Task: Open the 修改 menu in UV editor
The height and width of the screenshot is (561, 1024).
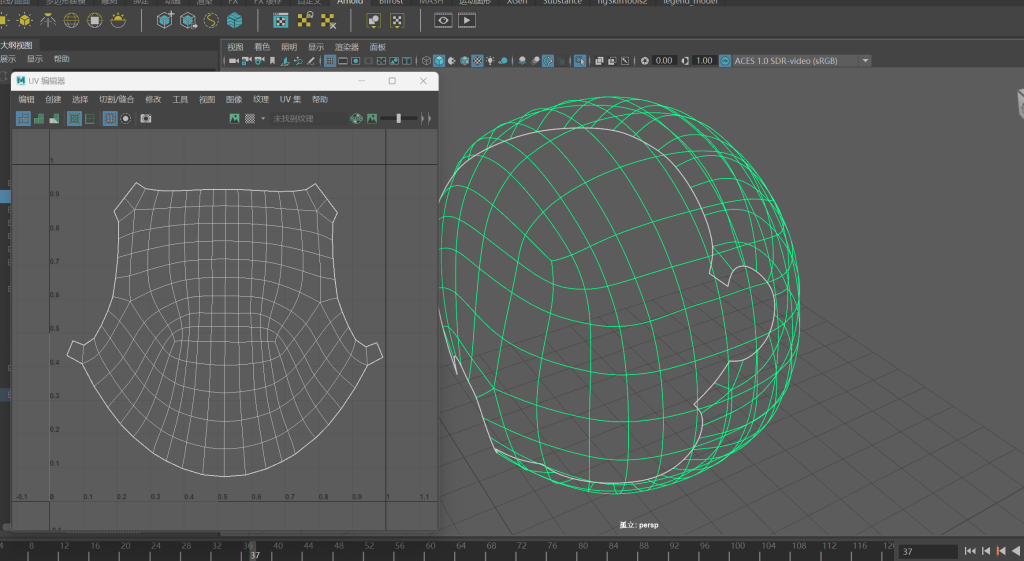Action: tap(153, 99)
